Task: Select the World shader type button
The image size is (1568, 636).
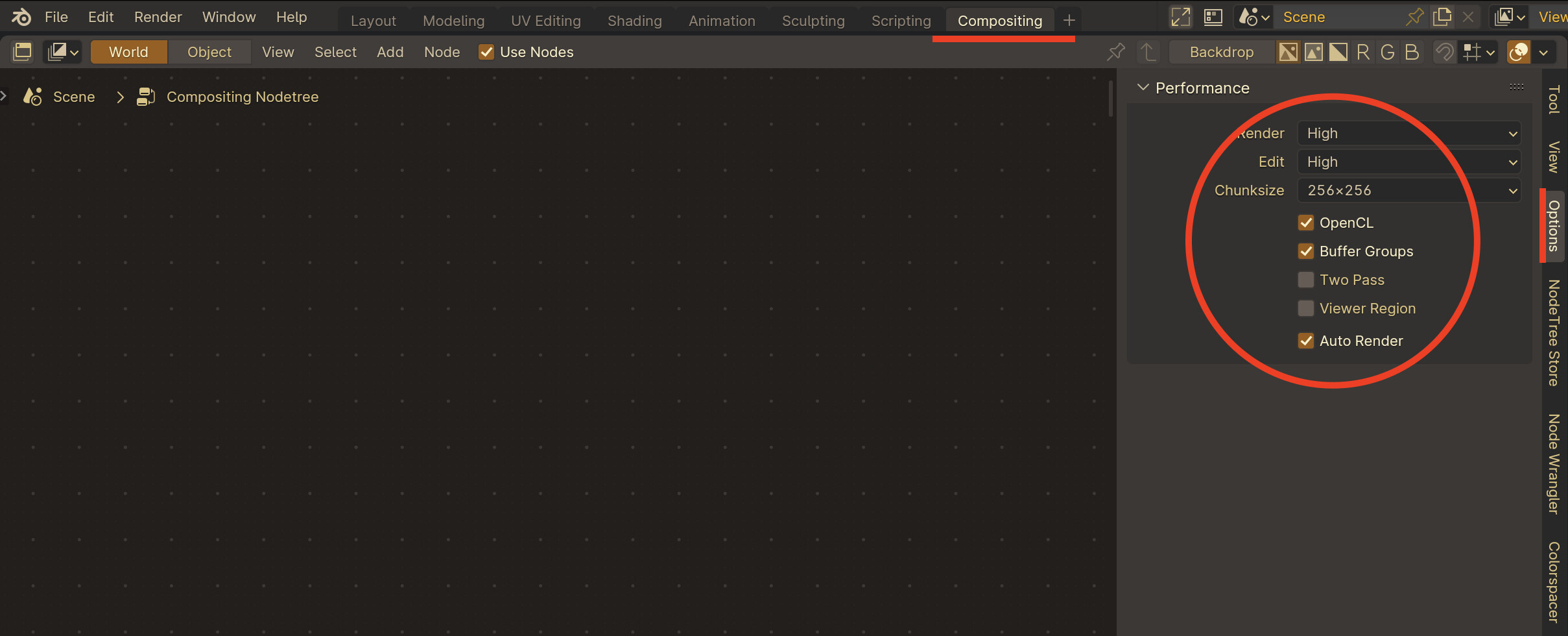Action: (128, 52)
